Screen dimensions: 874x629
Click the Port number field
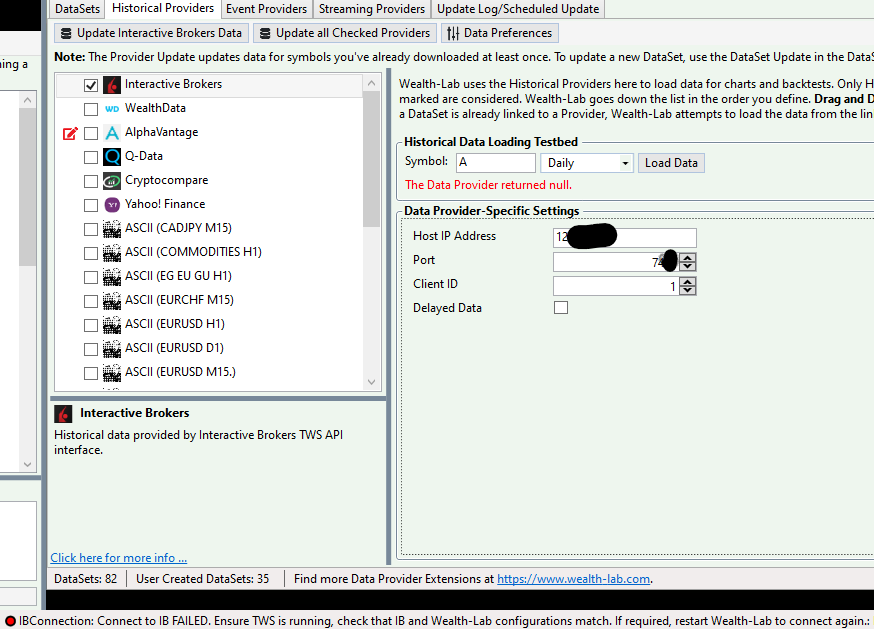coord(616,262)
